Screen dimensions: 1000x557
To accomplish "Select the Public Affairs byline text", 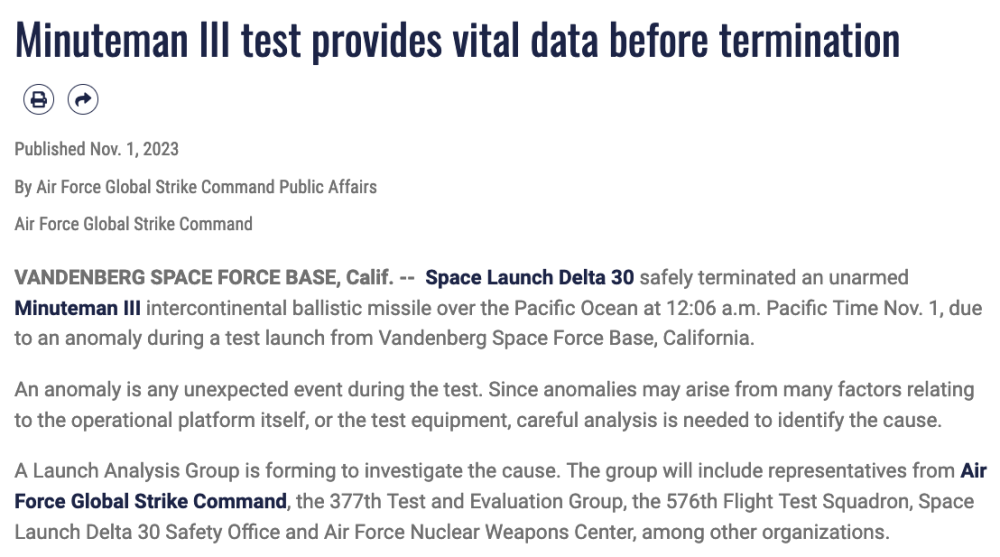I will (x=196, y=187).
